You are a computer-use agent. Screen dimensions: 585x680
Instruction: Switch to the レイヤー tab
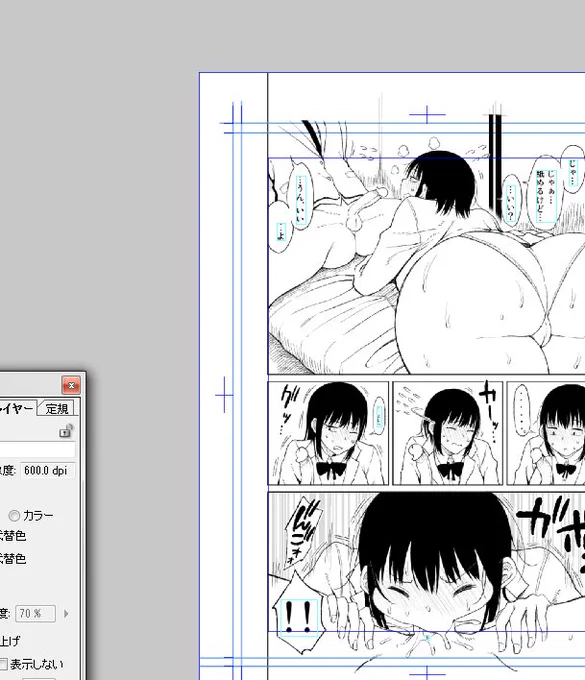16,409
